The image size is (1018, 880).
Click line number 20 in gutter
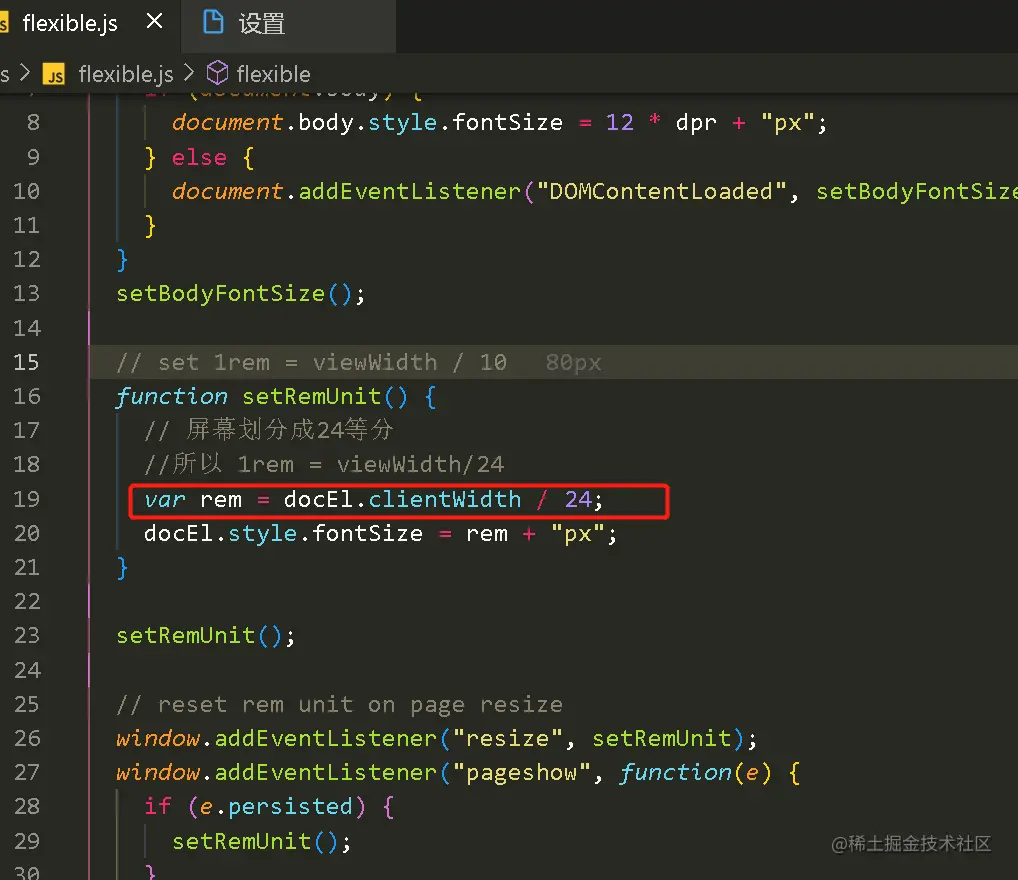click(x=27, y=533)
